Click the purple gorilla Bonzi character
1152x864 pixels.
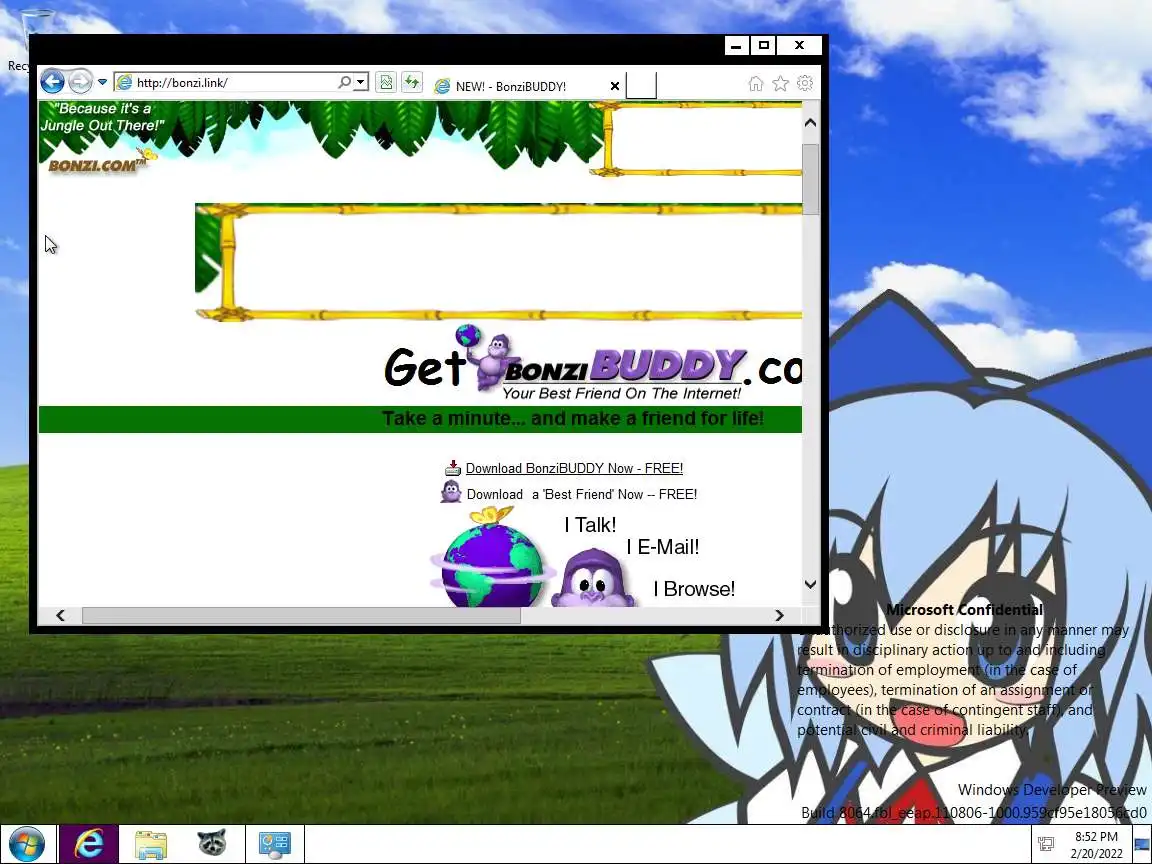(x=594, y=577)
